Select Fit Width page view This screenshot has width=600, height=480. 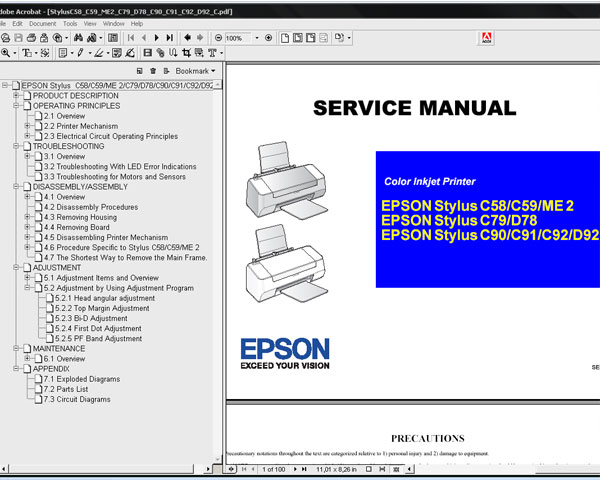point(311,38)
